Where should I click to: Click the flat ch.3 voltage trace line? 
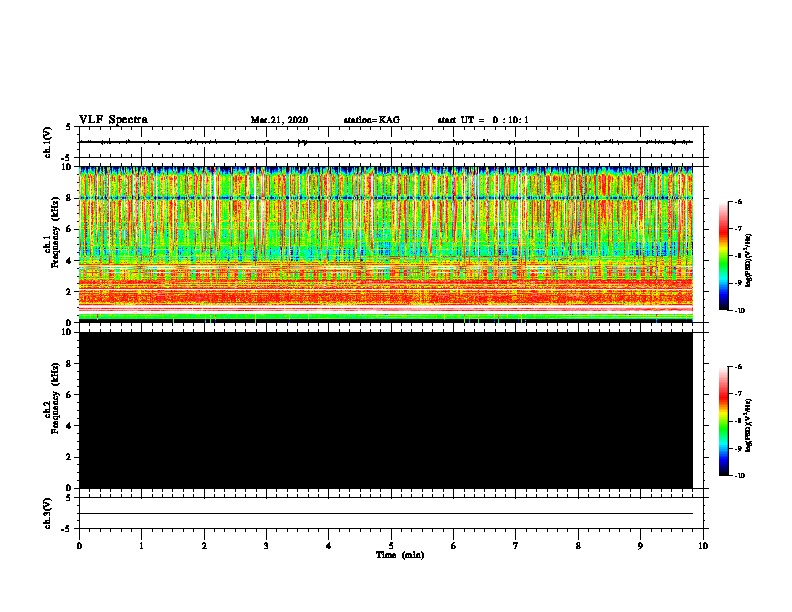(386, 514)
